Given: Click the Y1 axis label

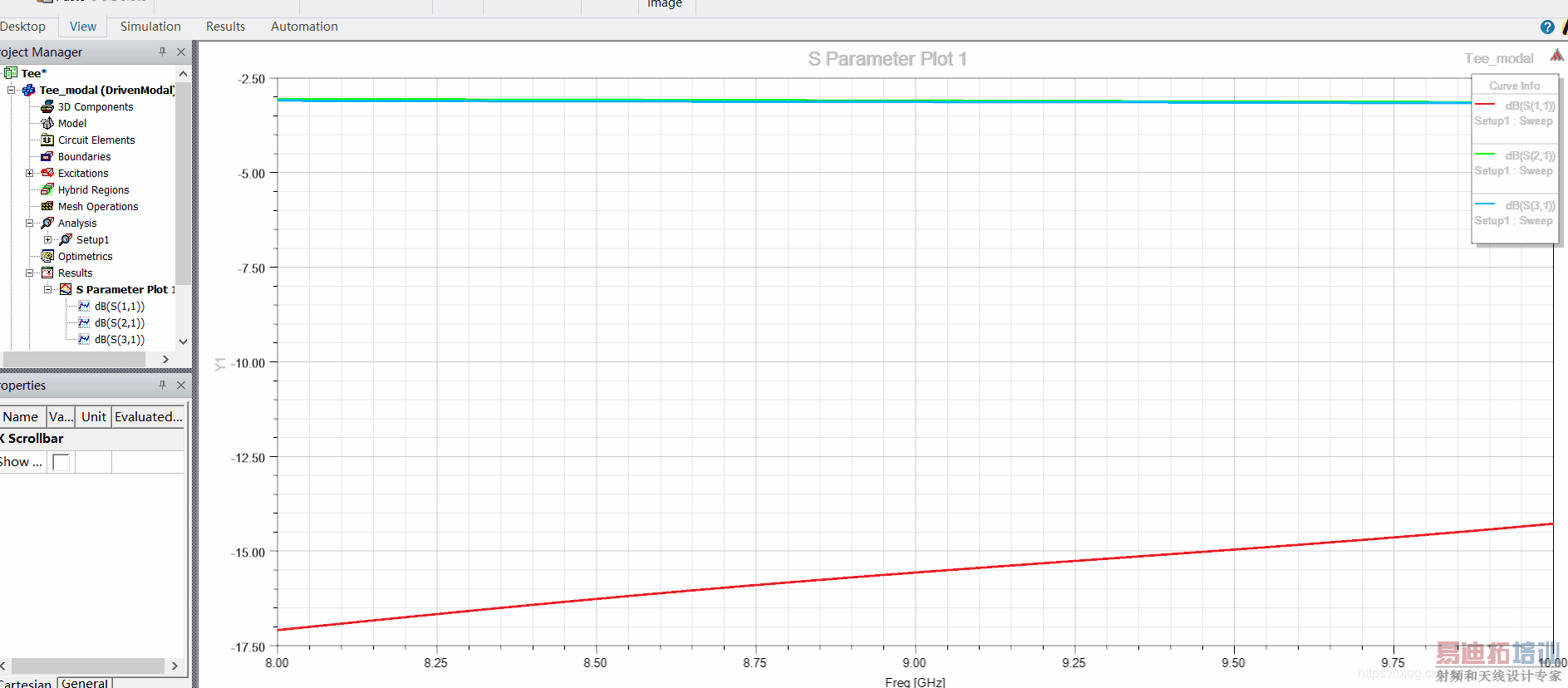Looking at the screenshot, I should tap(220, 364).
